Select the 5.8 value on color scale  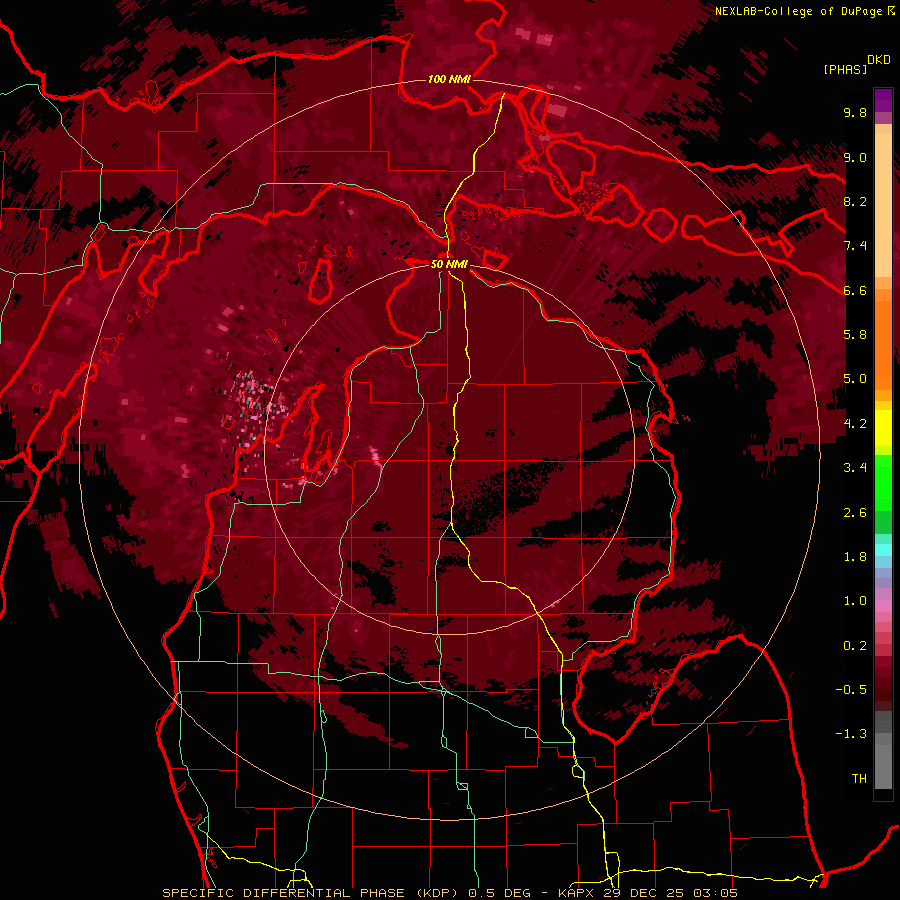(855, 335)
